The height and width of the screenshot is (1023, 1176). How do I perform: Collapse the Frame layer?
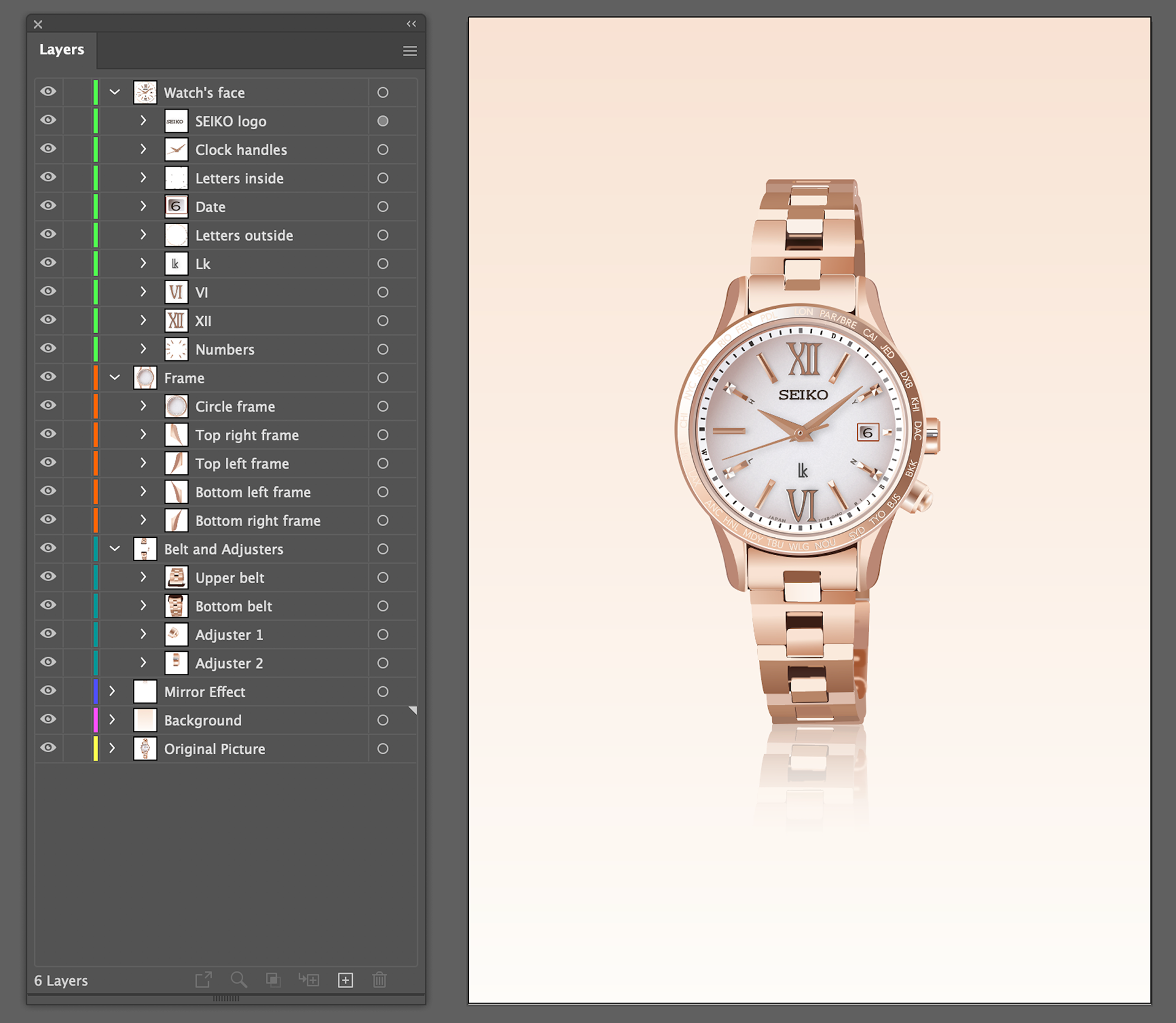point(115,378)
